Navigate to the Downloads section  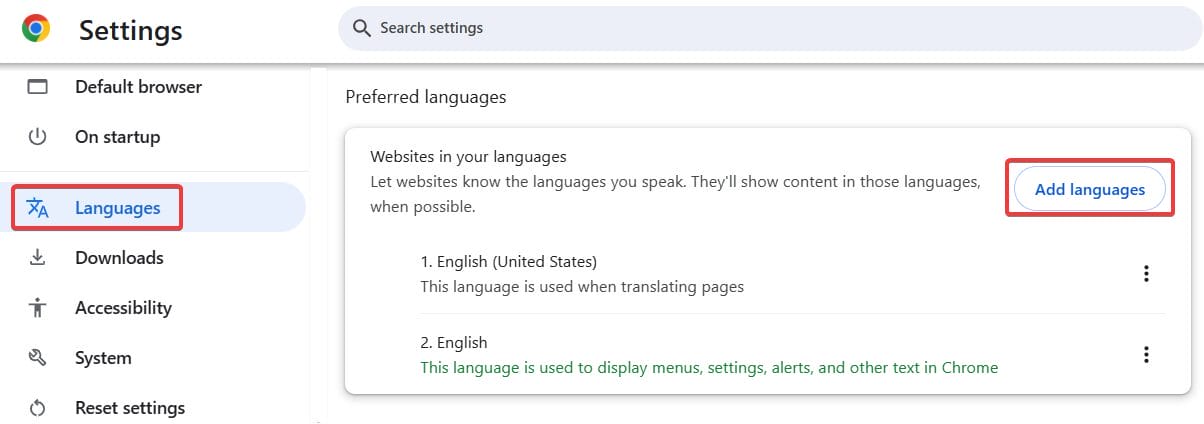[x=119, y=258]
